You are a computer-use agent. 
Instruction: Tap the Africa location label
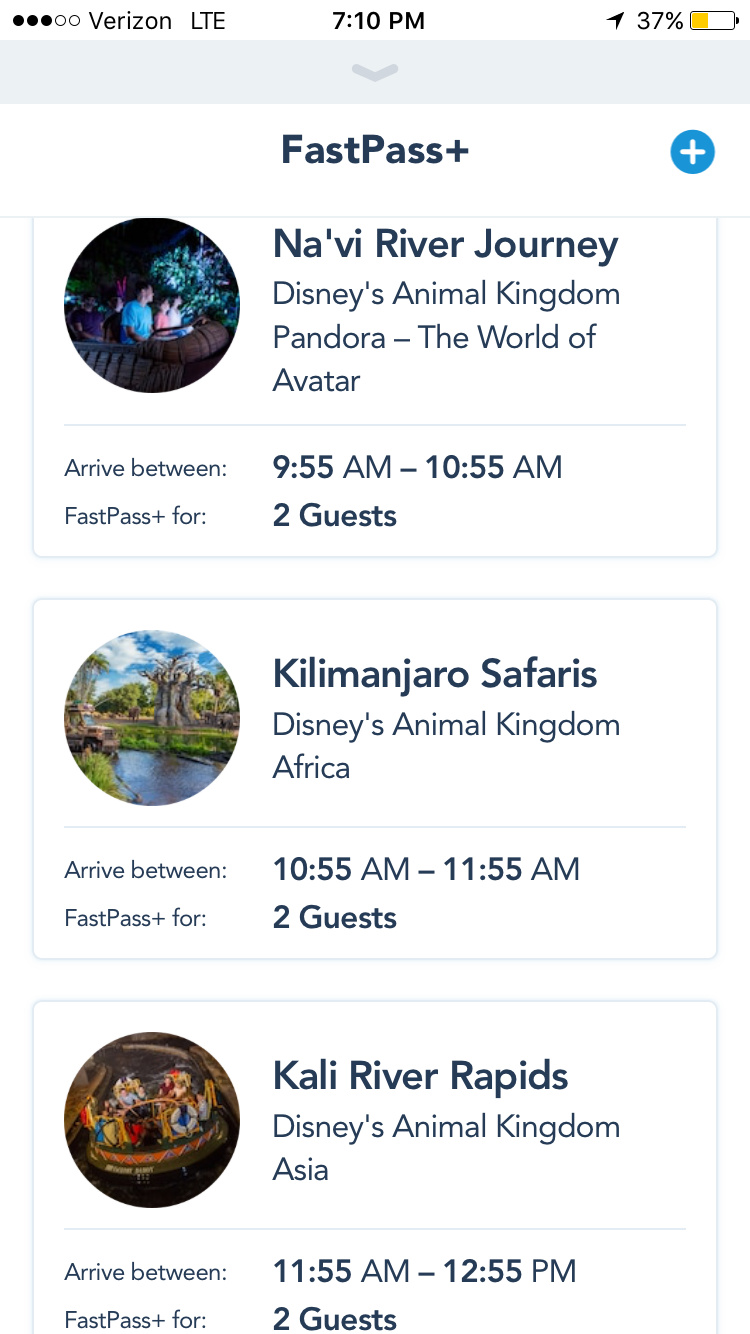(x=311, y=768)
